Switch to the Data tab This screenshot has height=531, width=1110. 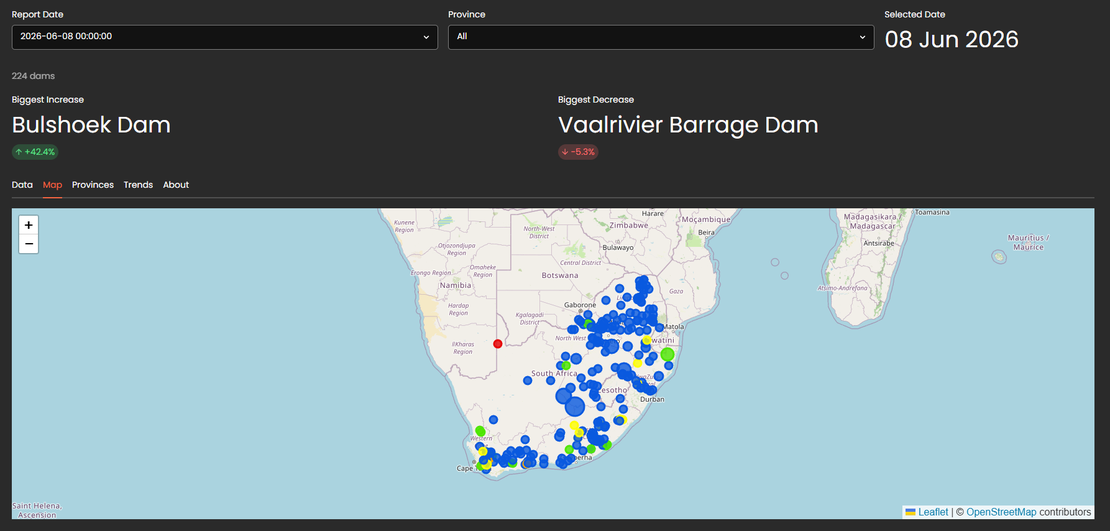pos(22,185)
